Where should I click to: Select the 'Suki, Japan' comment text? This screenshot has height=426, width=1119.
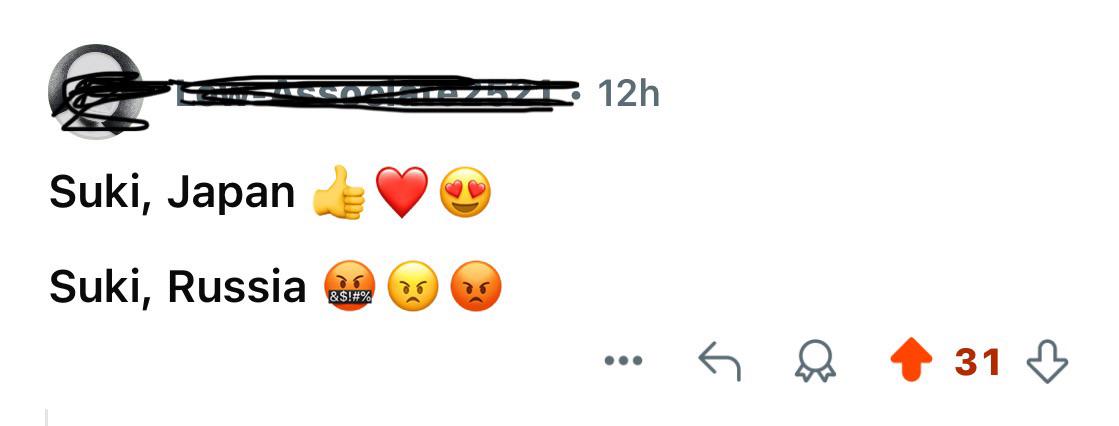pyautogui.click(x=172, y=193)
